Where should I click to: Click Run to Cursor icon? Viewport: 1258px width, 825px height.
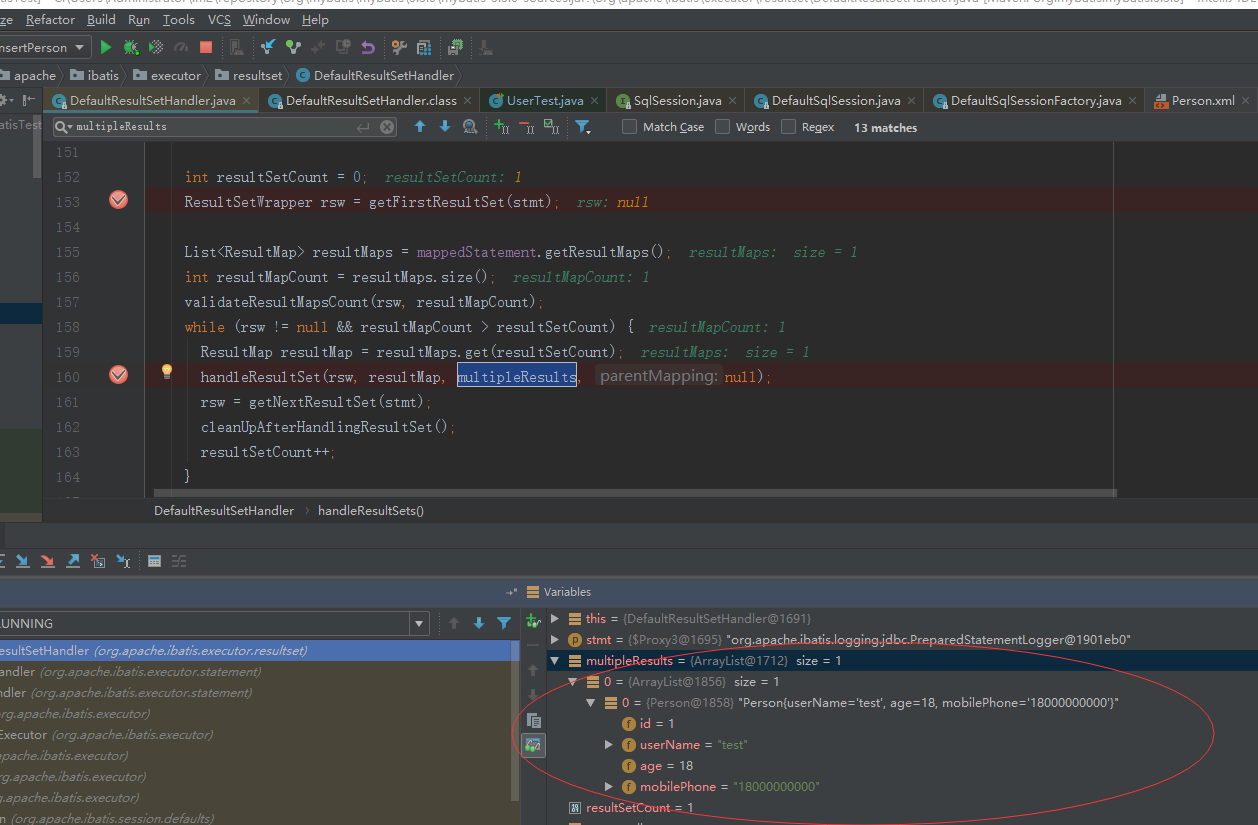click(x=123, y=561)
